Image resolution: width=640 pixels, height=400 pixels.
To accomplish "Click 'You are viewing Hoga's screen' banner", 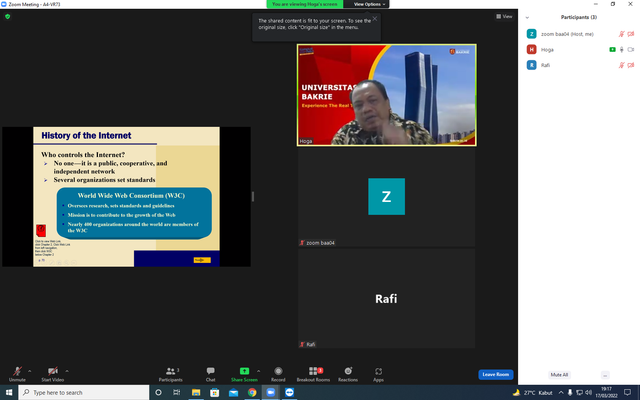I will (x=304, y=4).
